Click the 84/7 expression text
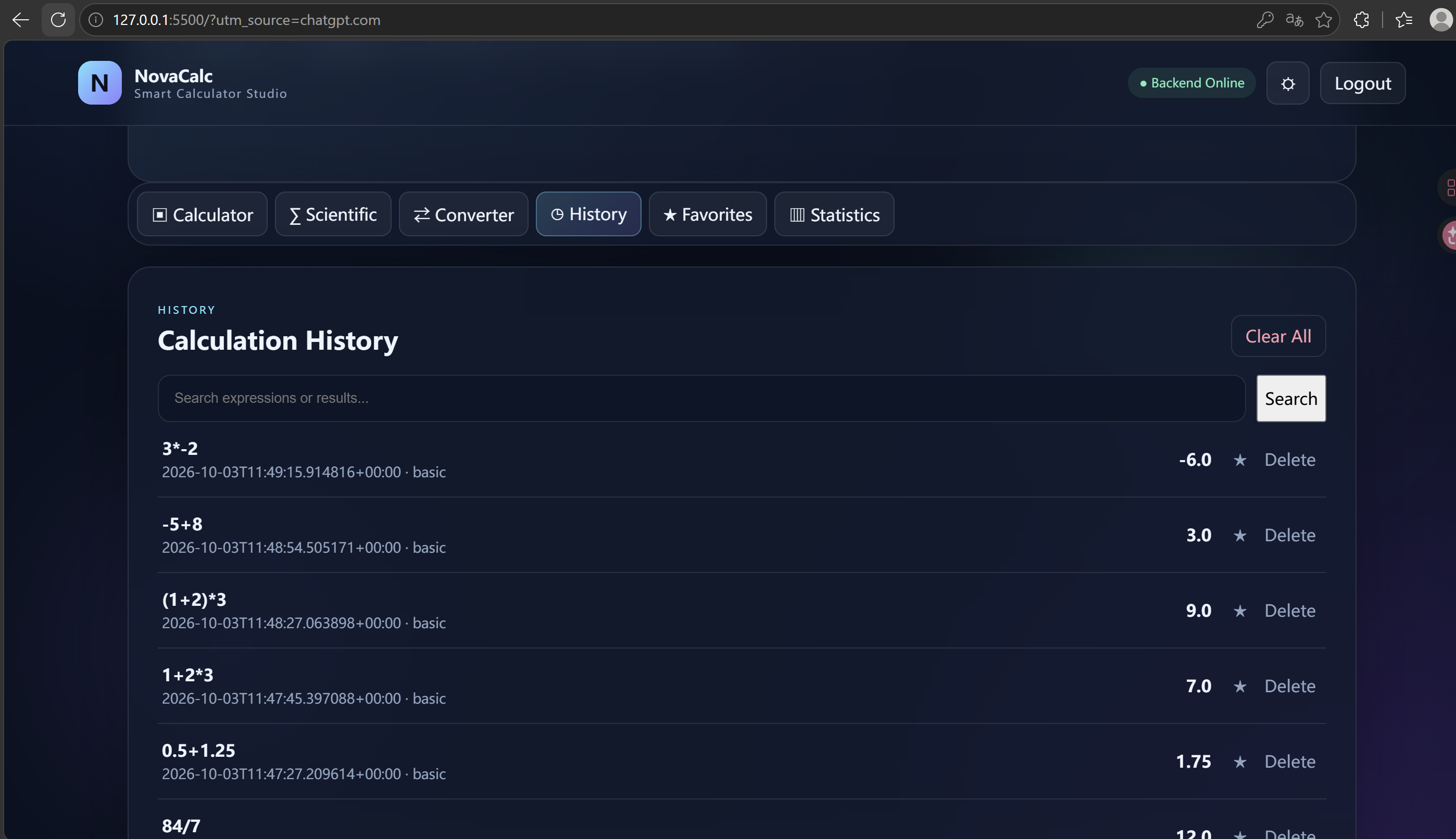The width and height of the screenshot is (1456, 839). [181, 826]
